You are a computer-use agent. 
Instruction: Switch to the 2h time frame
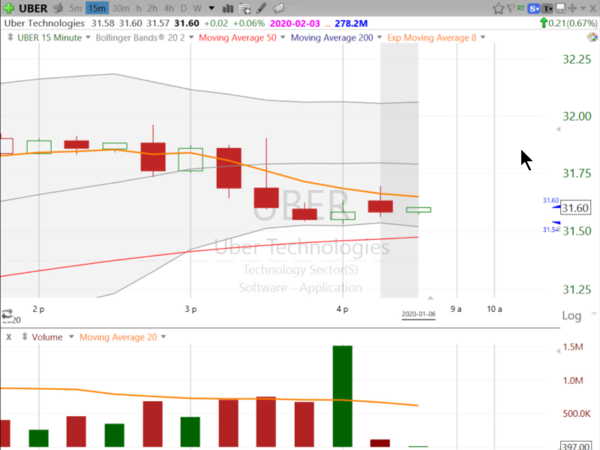click(x=152, y=8)
